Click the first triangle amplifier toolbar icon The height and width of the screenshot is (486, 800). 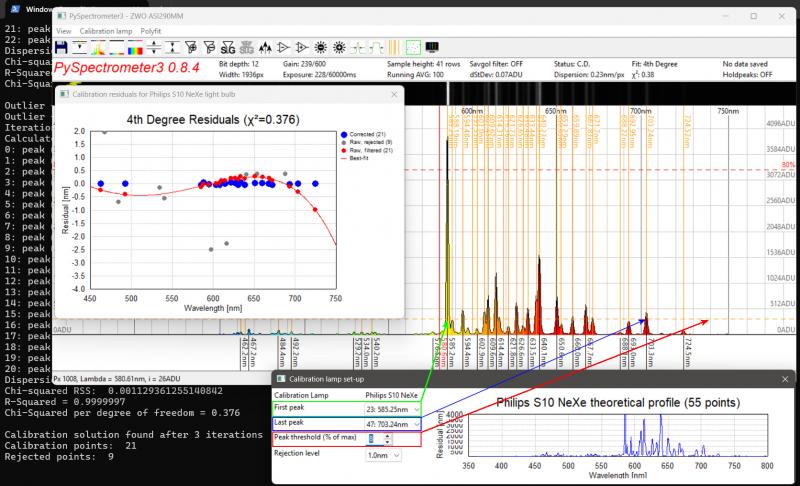click(282, 47)
